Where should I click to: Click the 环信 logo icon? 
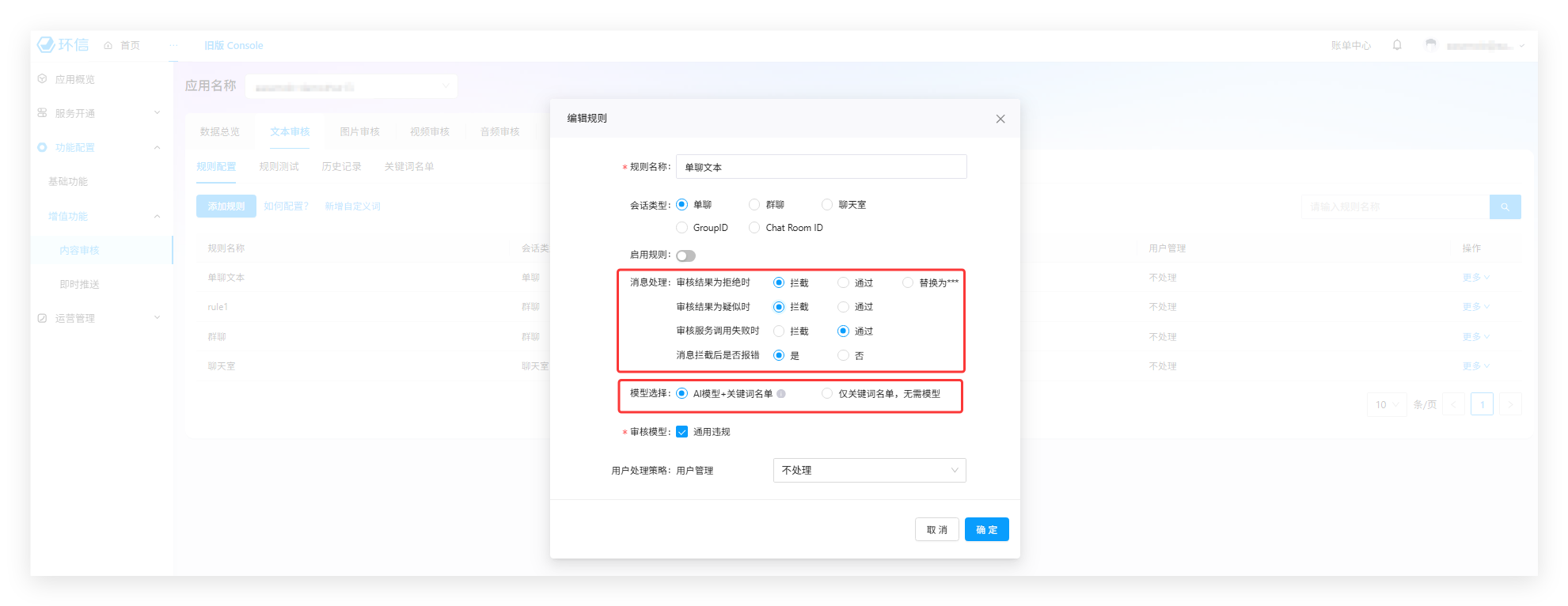47,45
